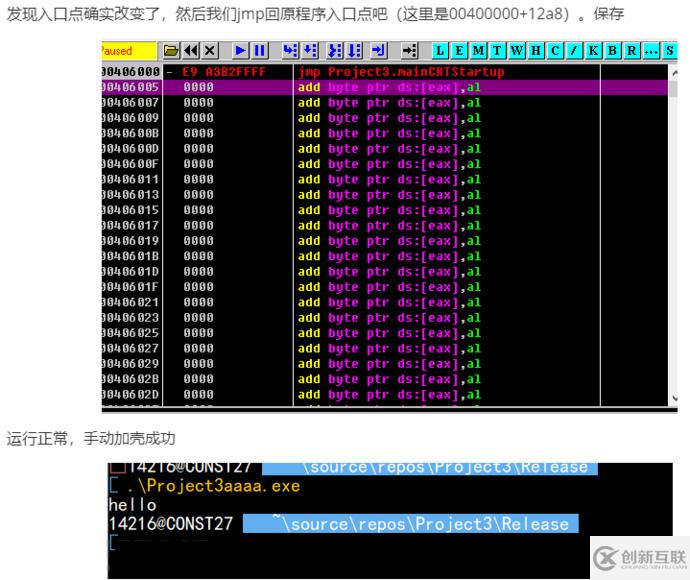
Task: Select the highlighted row at address 00406005
Action: click(385, 87)
